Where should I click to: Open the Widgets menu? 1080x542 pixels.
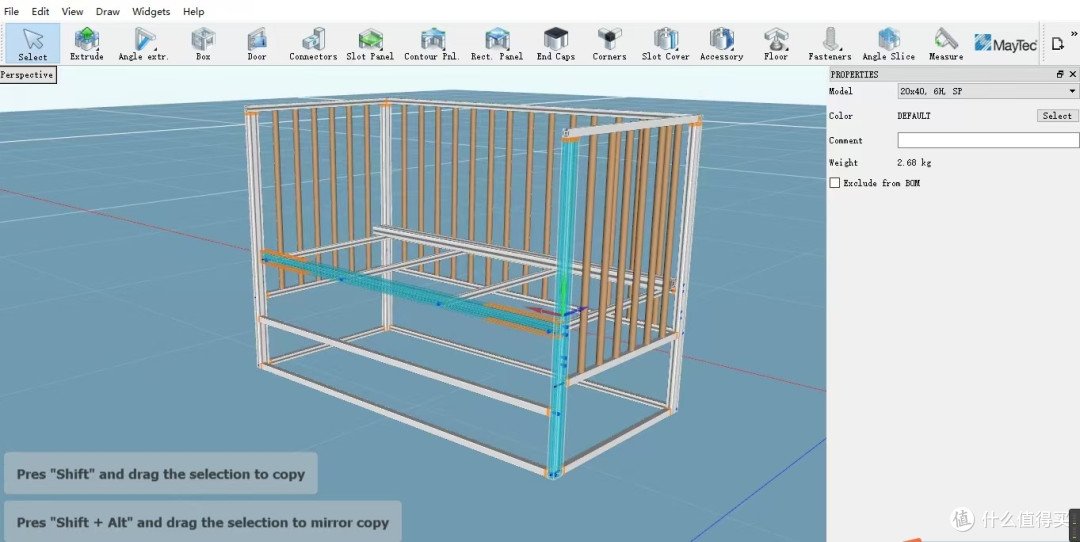coord(152,11)
